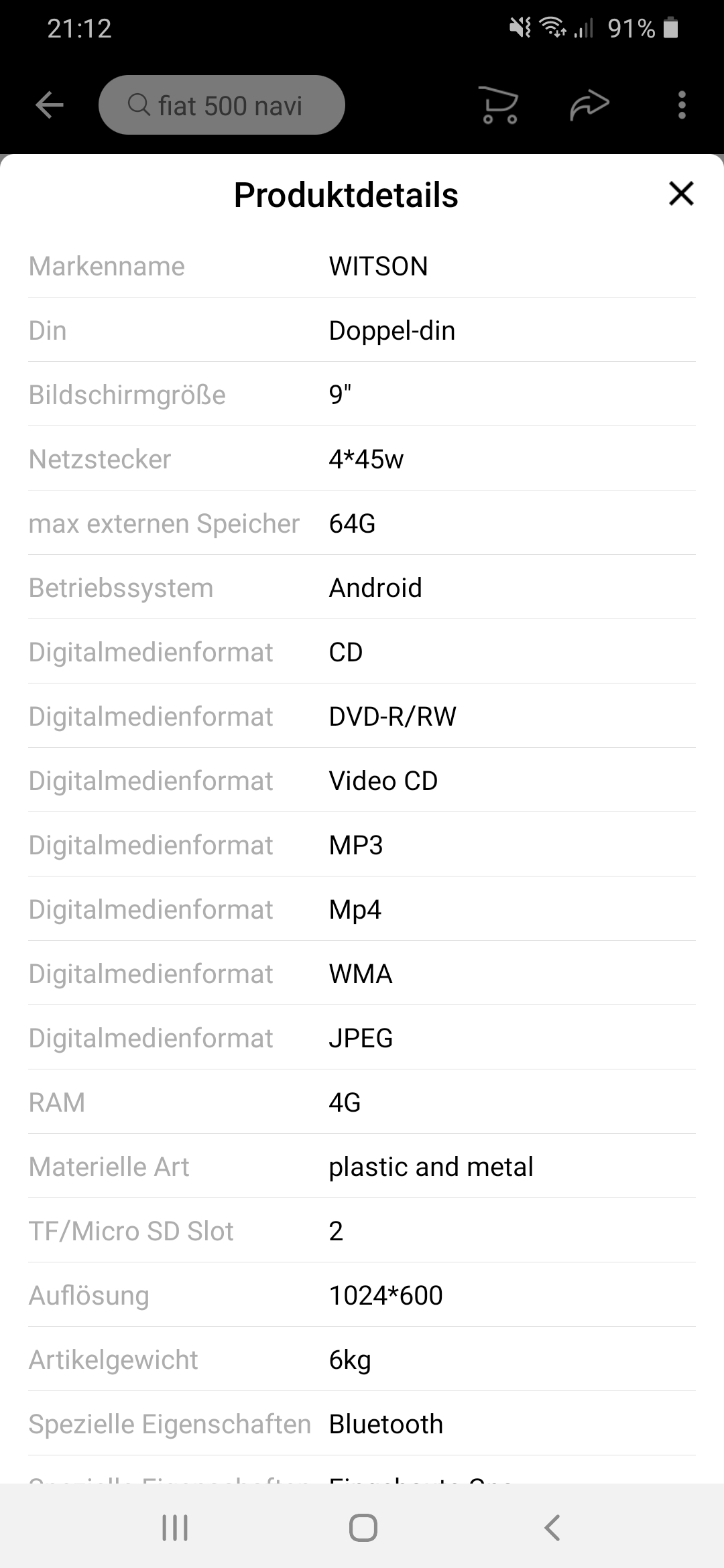Open the recent apps navigation button

(175, 1528)
